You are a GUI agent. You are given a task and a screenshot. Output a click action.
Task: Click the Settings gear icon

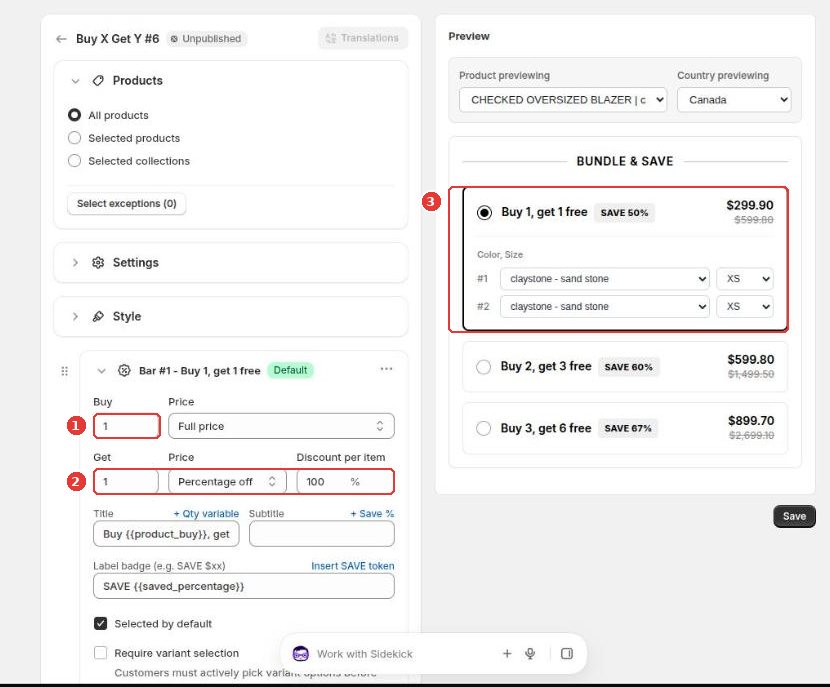click(98, 263)
